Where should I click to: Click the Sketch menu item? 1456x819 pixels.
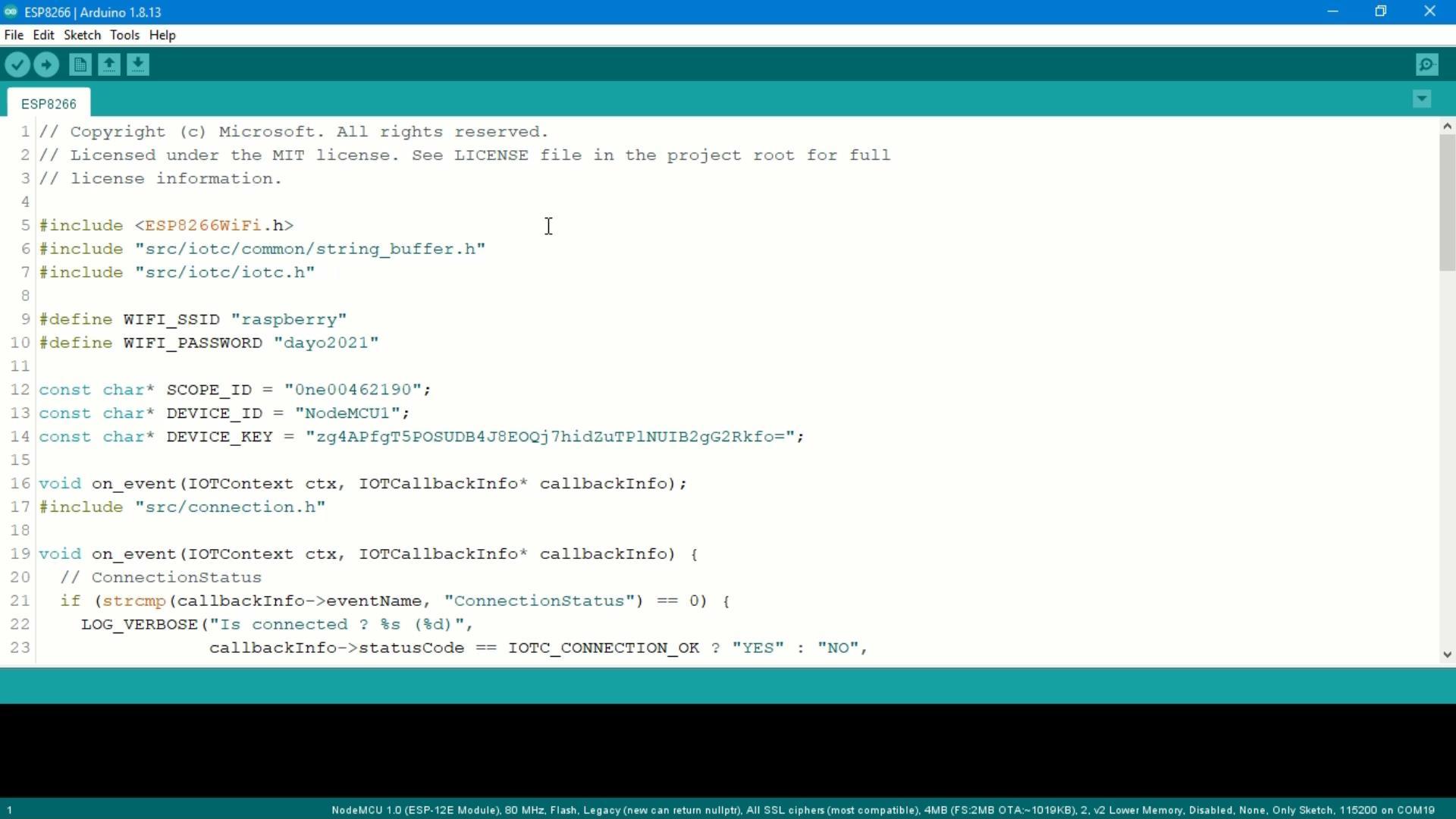82,35
